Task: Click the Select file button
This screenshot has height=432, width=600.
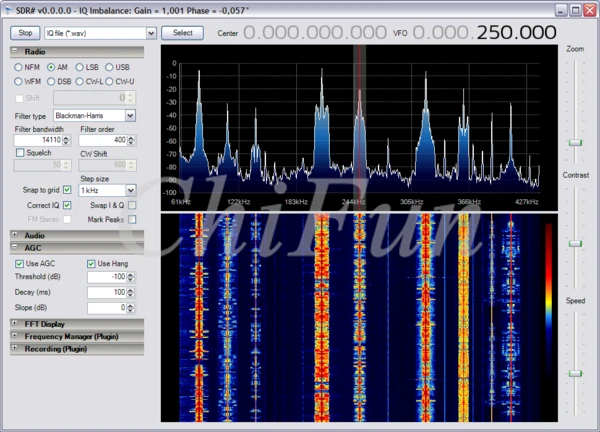Action: [x=183, y=33]
